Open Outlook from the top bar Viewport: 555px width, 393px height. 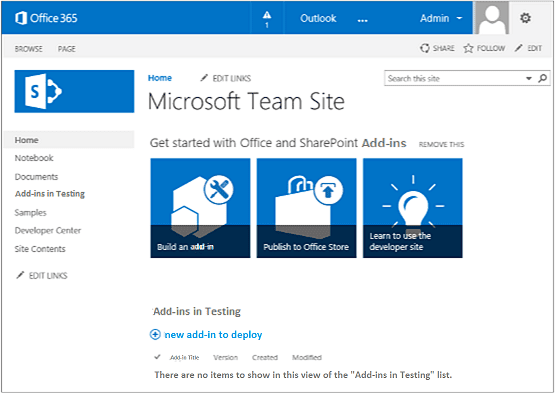318,18
